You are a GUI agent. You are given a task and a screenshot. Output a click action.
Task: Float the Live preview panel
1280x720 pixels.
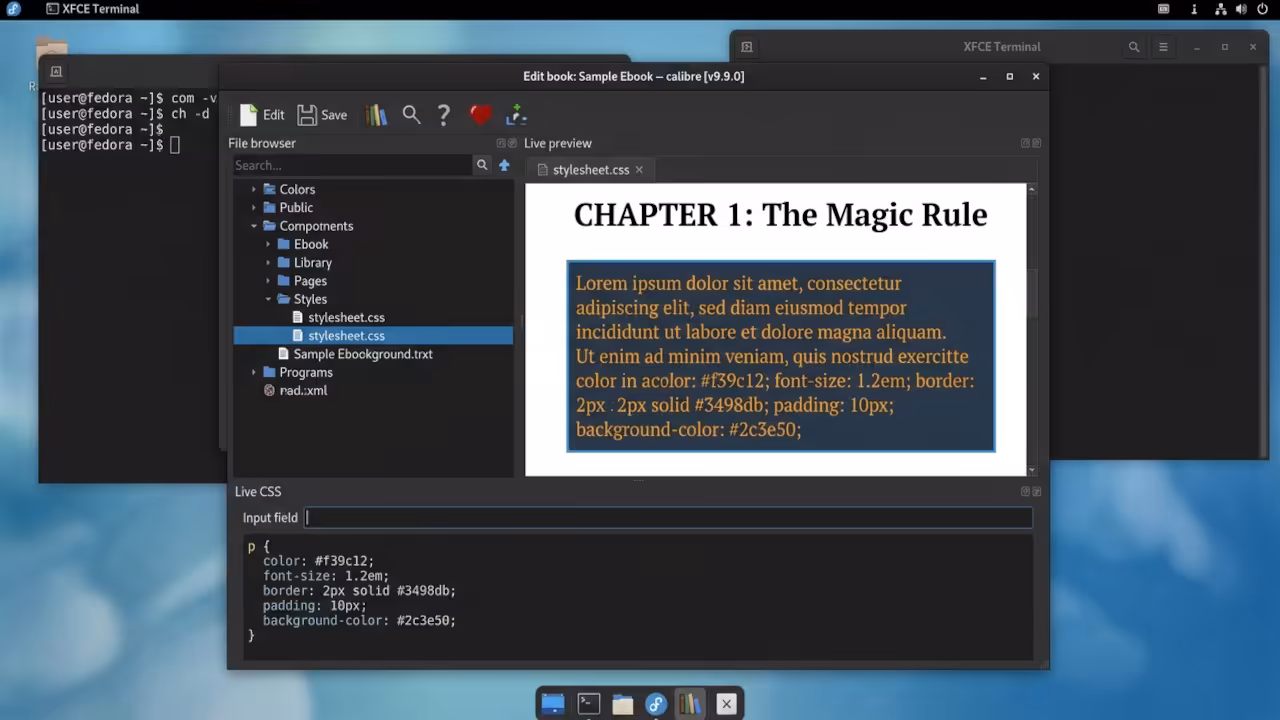(x=1025, y=143)
